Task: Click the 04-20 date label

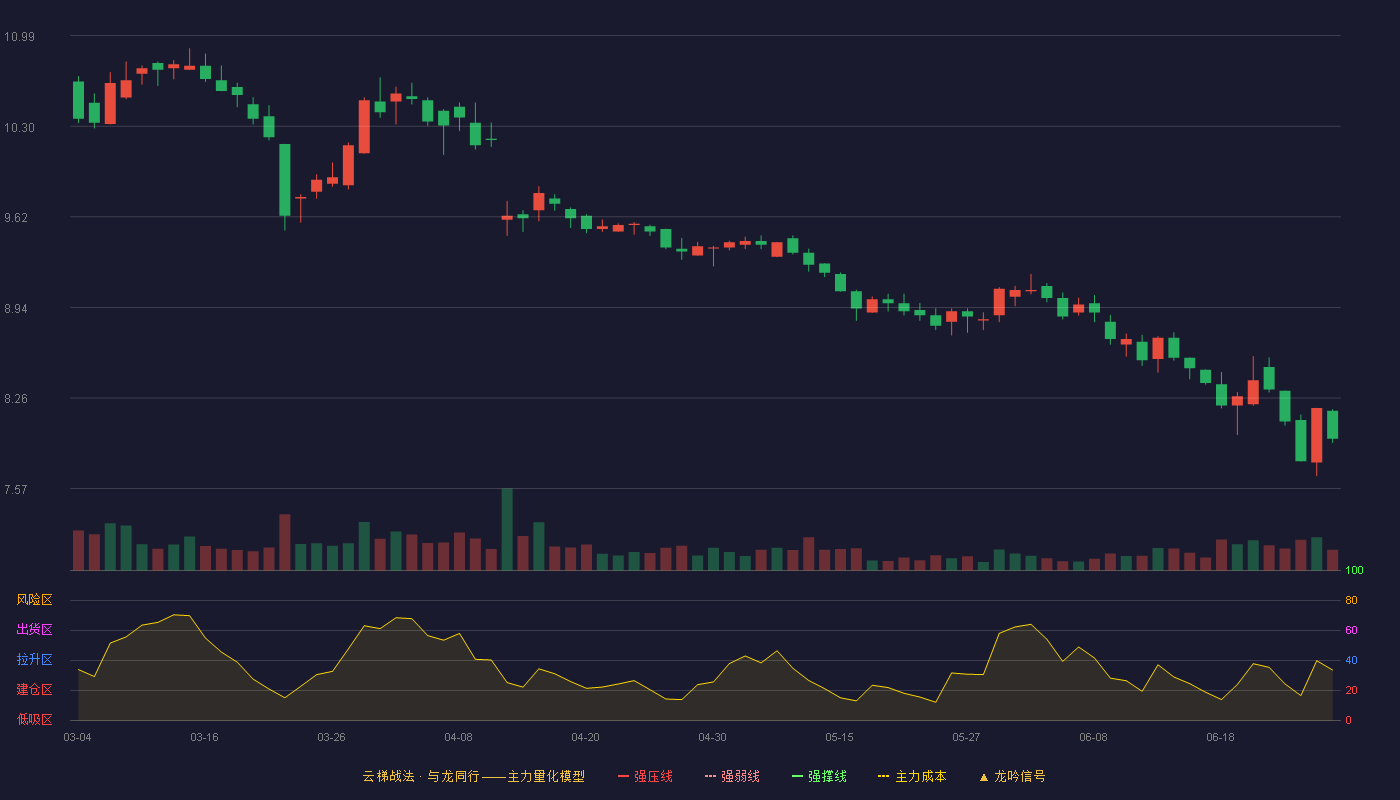Action: pos(585,737)
